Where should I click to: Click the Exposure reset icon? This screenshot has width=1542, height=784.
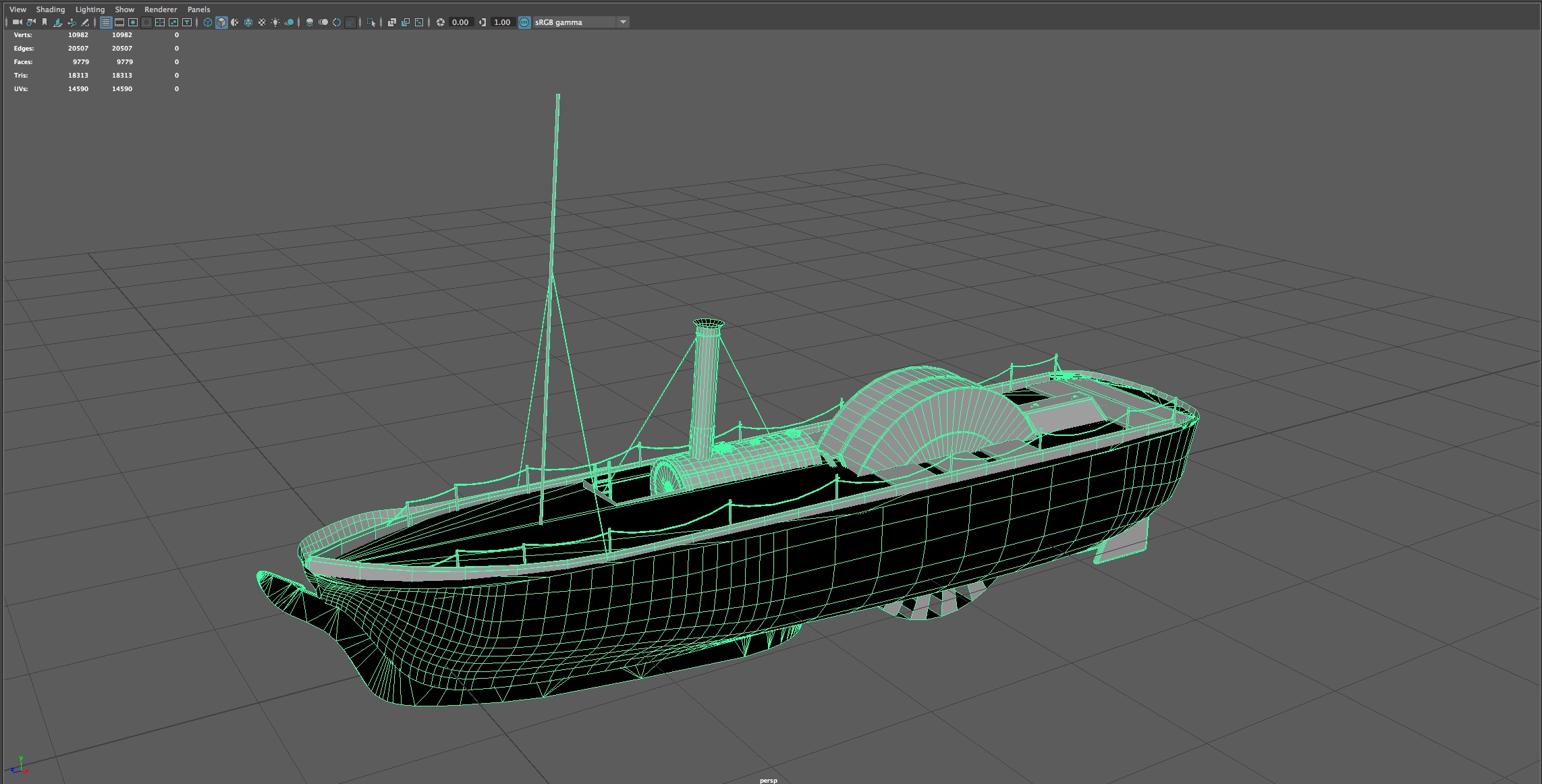pyautogui.click(x=441, y=22)
